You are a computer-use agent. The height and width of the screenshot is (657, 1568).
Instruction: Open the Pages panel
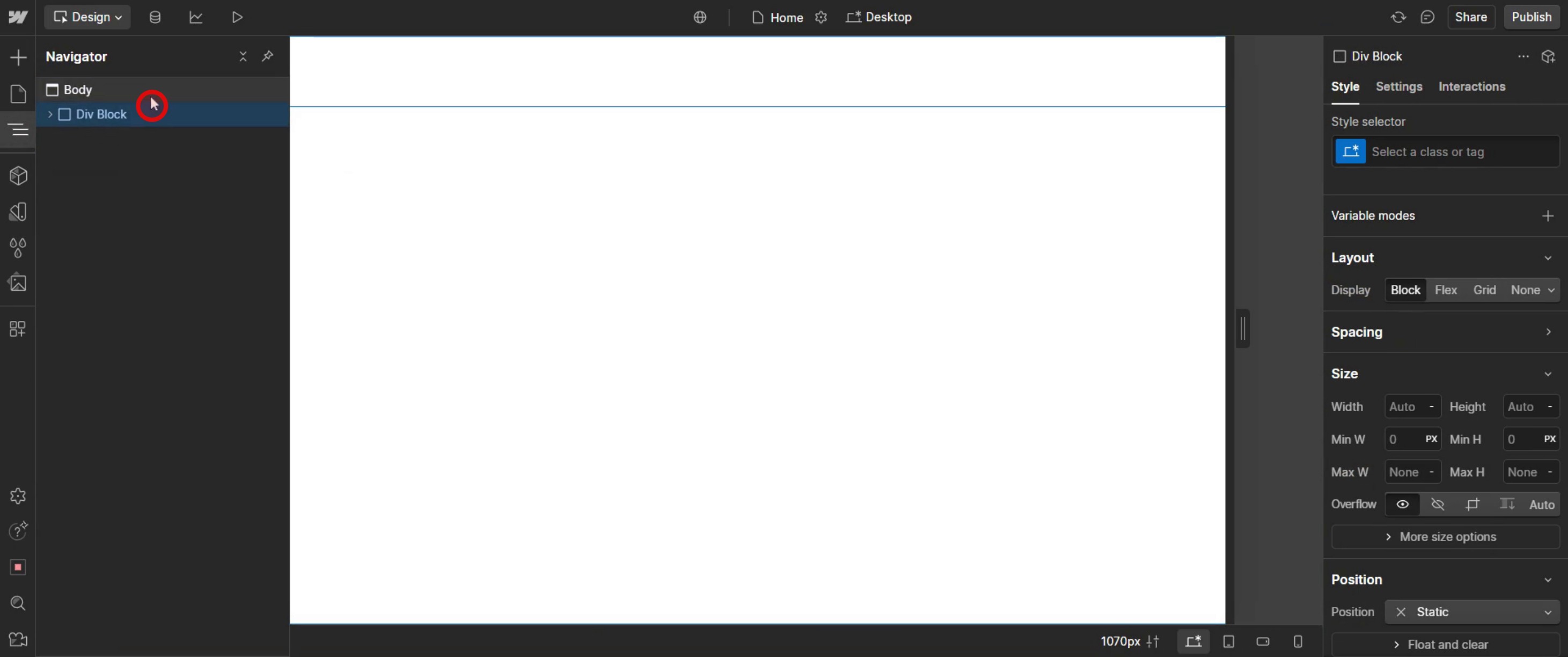tap(18, 94)
